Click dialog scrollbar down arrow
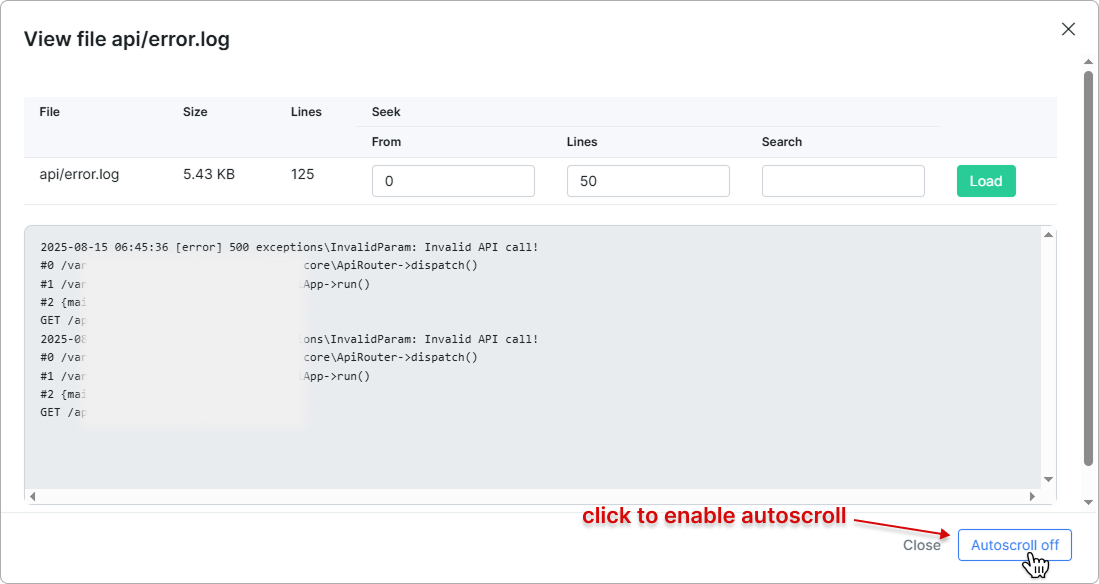Image resolution: width=1099 pixels, height=584 pixels. click(x=1089, y=501)
